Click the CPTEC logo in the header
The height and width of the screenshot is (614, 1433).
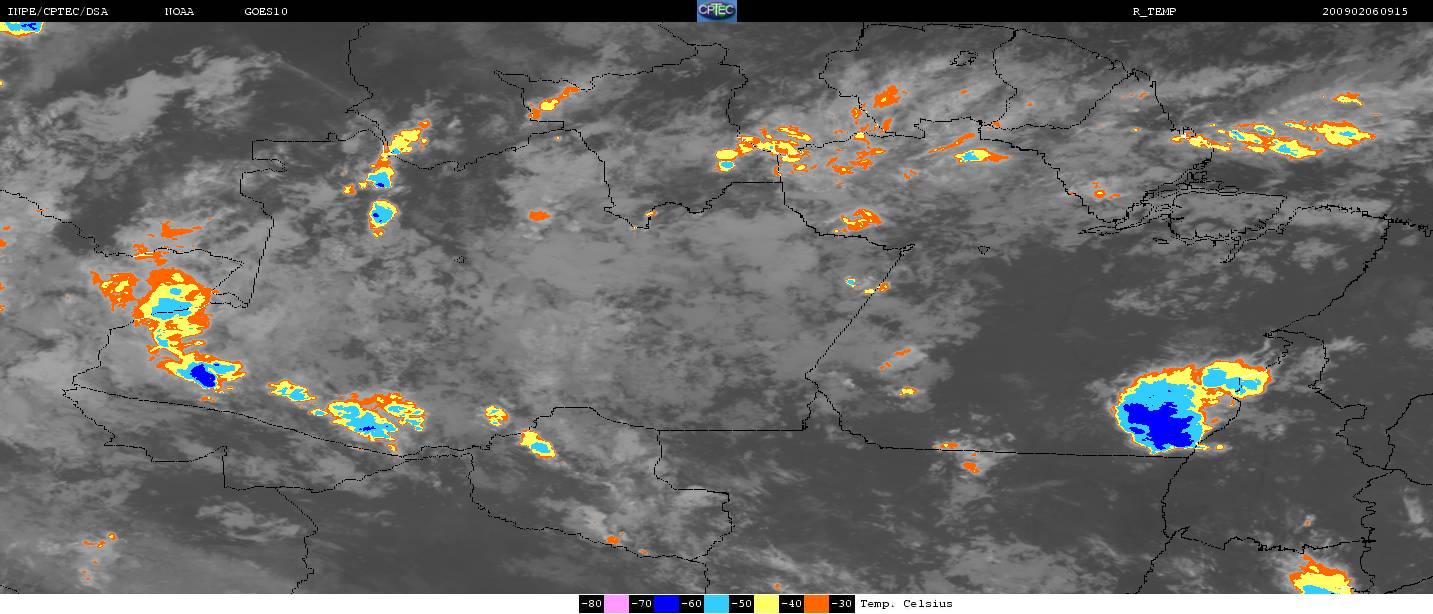click(716, 11)
